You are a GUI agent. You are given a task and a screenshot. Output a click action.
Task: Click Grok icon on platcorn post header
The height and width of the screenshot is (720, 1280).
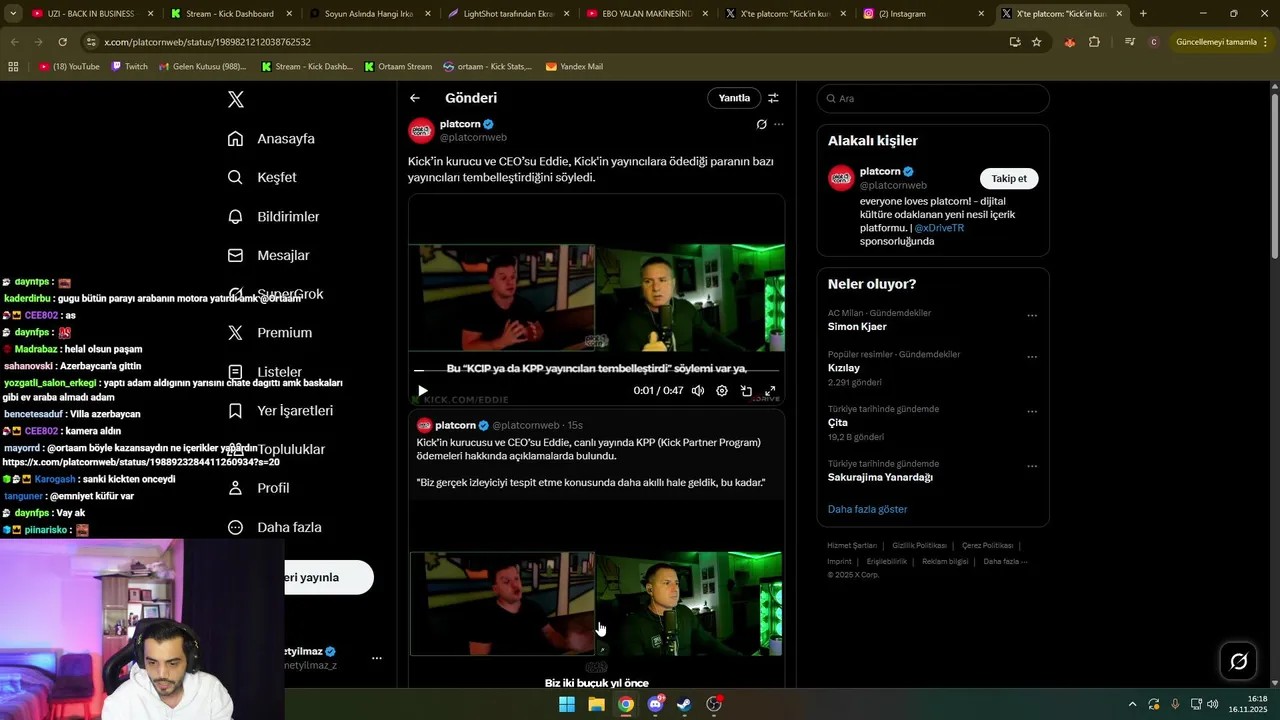coord(761,124)
